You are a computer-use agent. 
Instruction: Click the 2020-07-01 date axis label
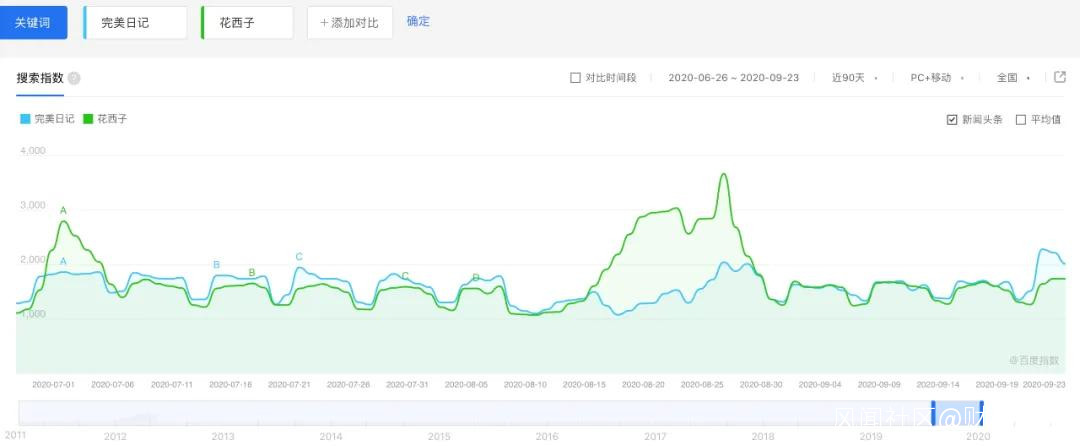[x=53, y=385]
